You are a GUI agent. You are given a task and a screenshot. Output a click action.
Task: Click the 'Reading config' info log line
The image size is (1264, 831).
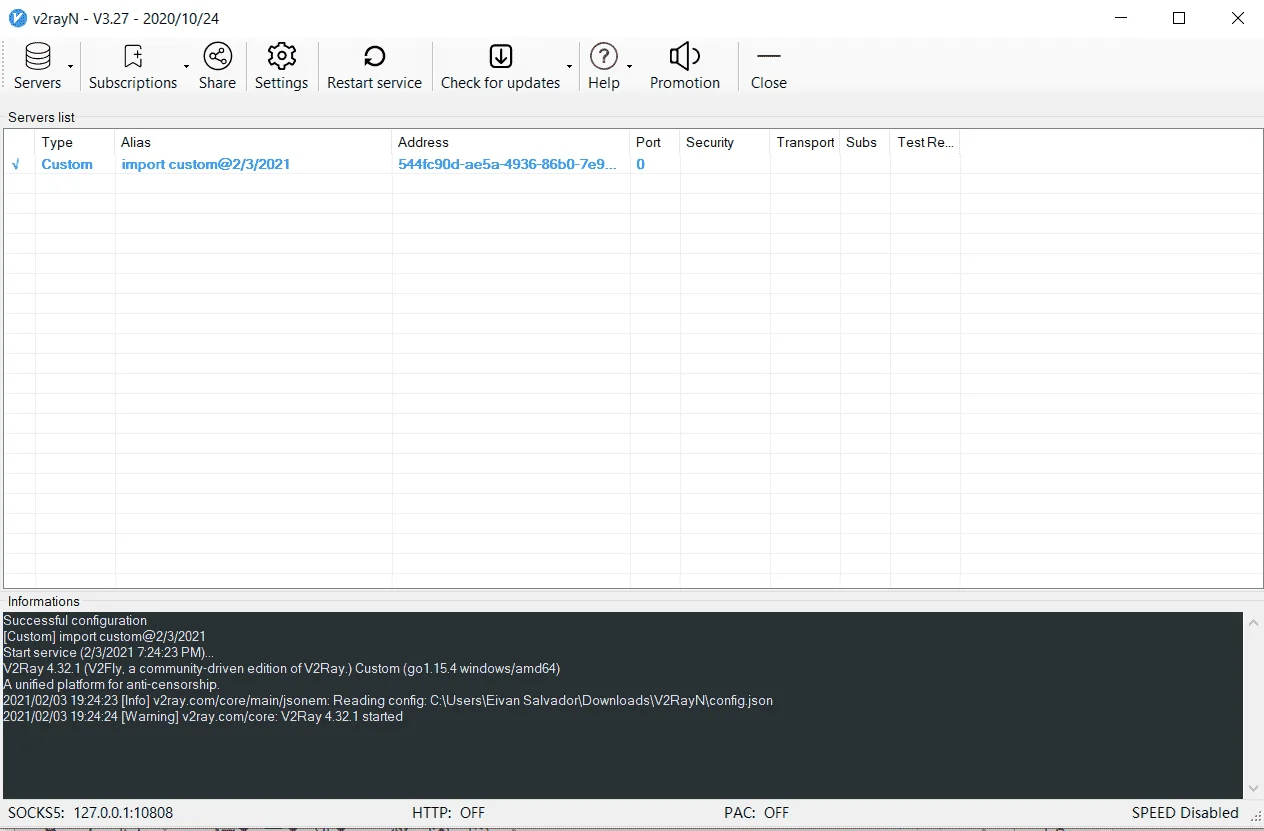click(x=388, y=700)
